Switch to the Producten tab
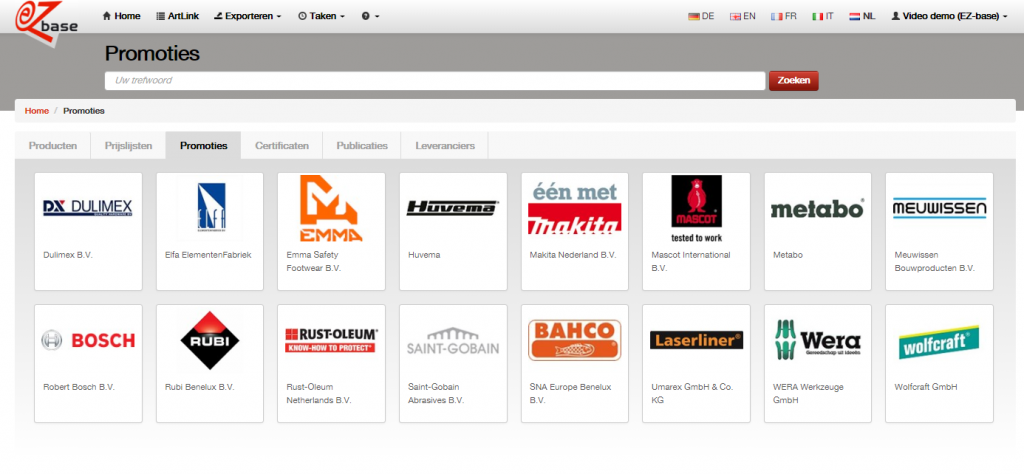Viewport: 1024px width, 474px height. (53, 146)
